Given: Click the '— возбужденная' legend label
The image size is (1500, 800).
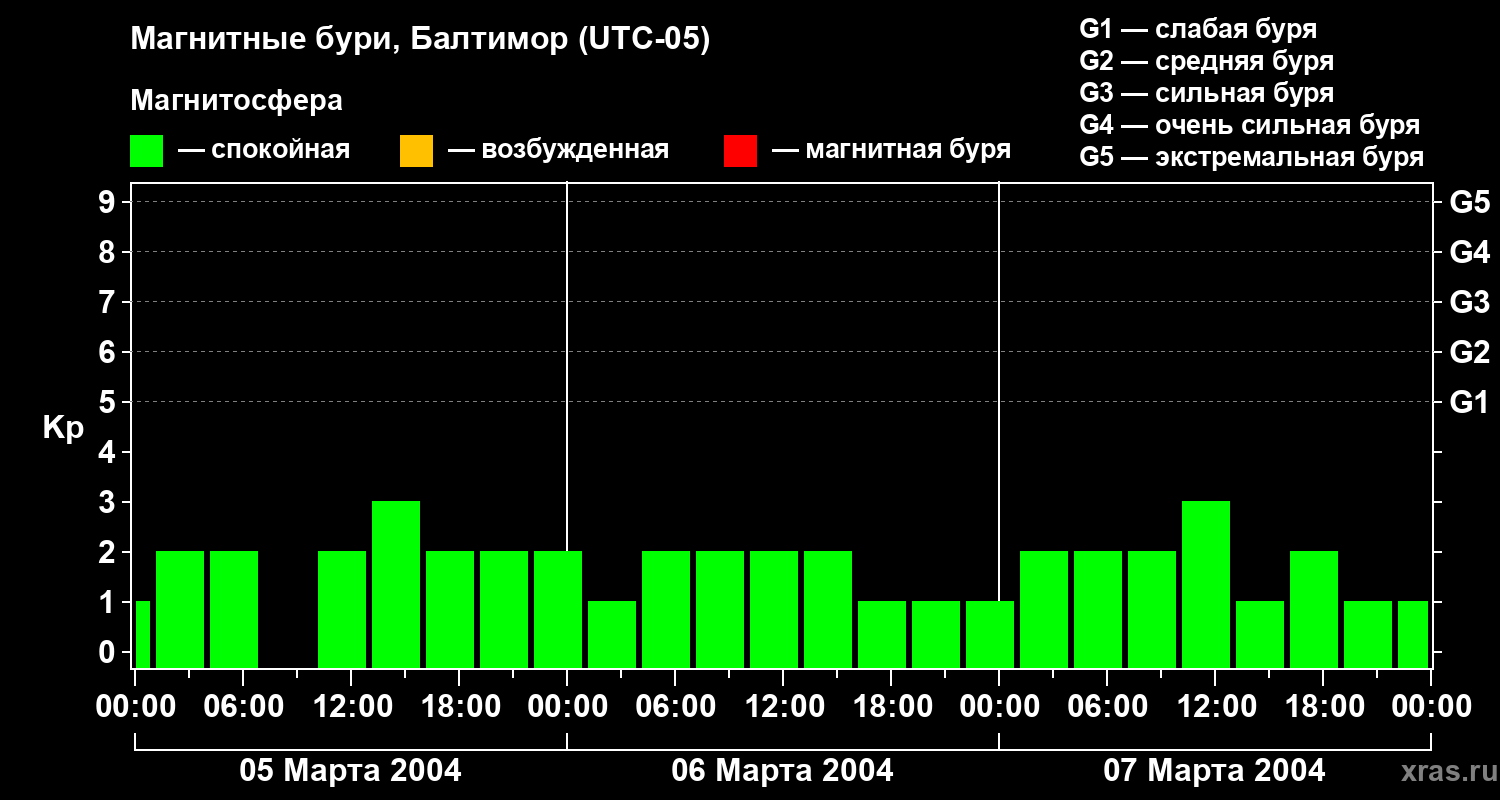Looking at the screenshot, I should click(x=558, y=150).
